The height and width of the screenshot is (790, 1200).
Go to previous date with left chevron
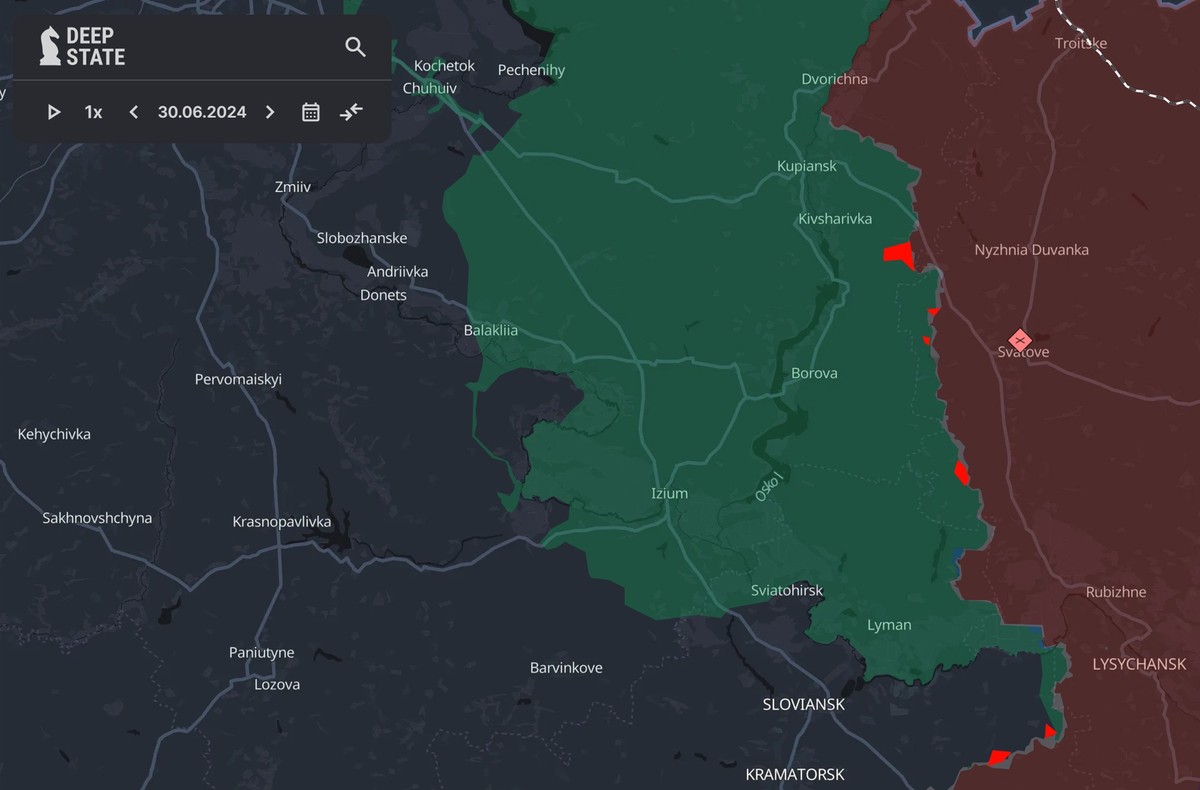(134, 112)
